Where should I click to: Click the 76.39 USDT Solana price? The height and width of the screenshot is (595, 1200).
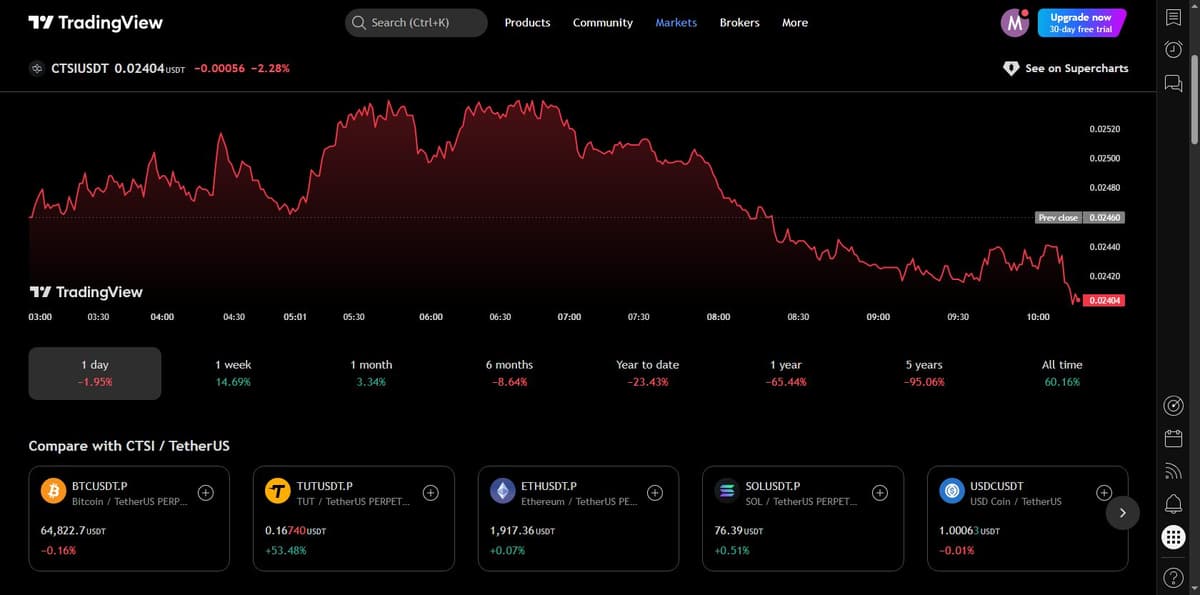click(739, 530)
